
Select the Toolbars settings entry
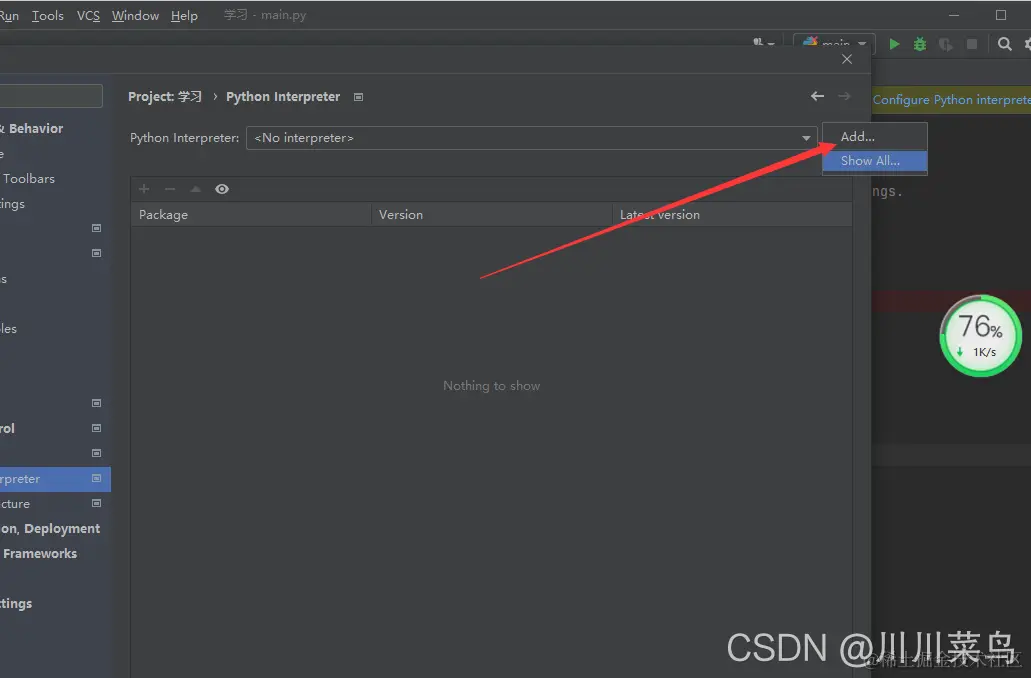29,178
